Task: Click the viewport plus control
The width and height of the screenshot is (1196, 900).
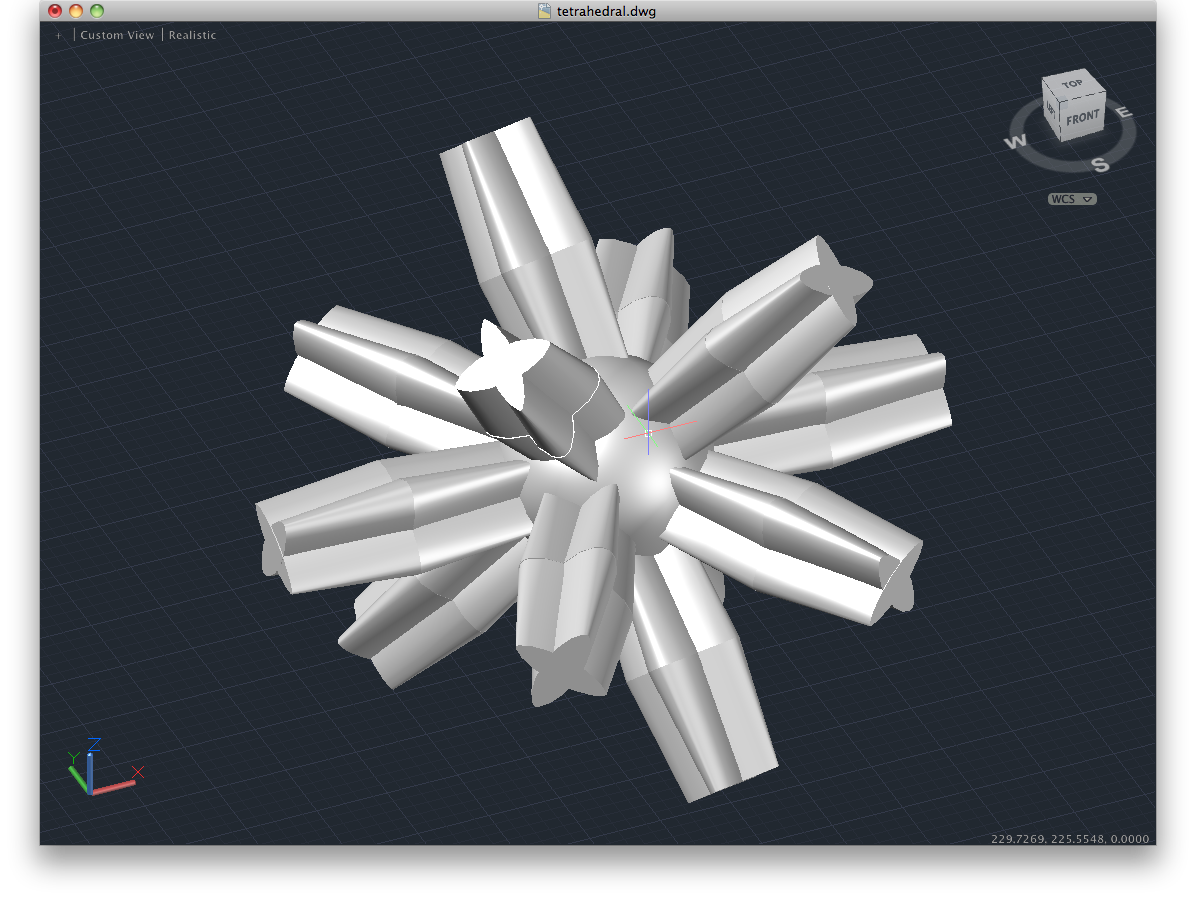Action: (x=58, y=36)
